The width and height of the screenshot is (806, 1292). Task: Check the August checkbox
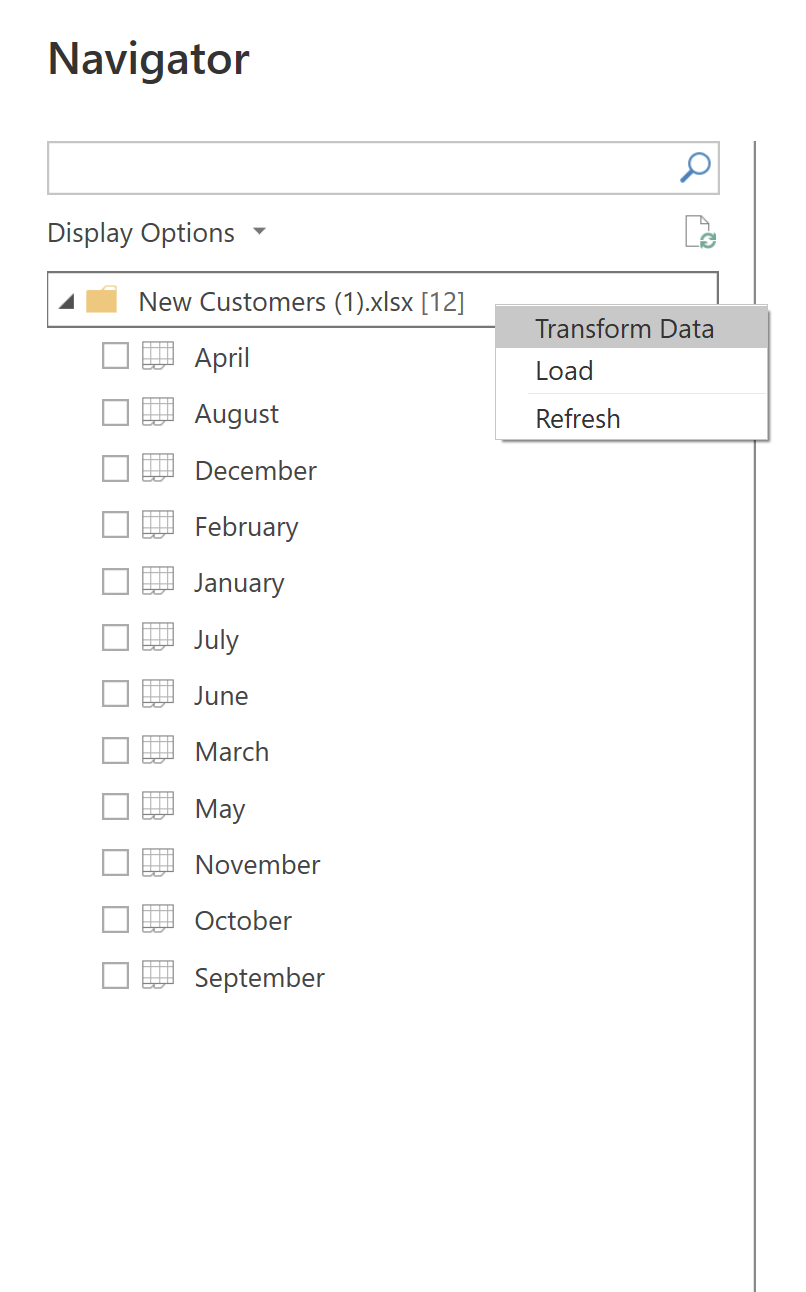pos(116,412)
